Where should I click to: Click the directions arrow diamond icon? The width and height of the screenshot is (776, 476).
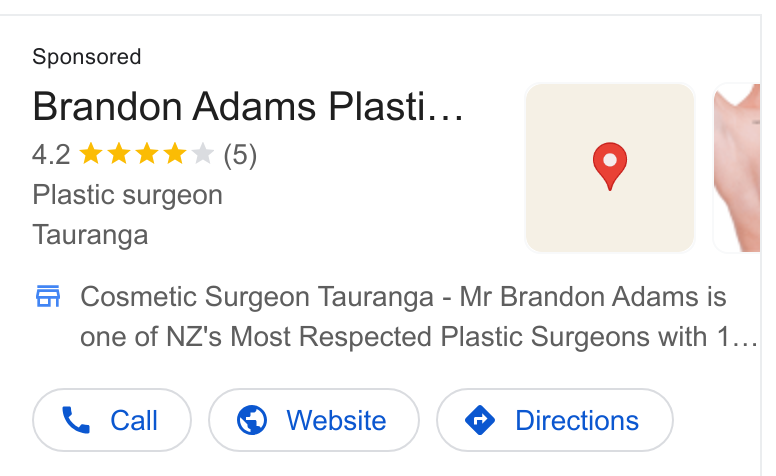pyautogui.click(x=480, y=420)
